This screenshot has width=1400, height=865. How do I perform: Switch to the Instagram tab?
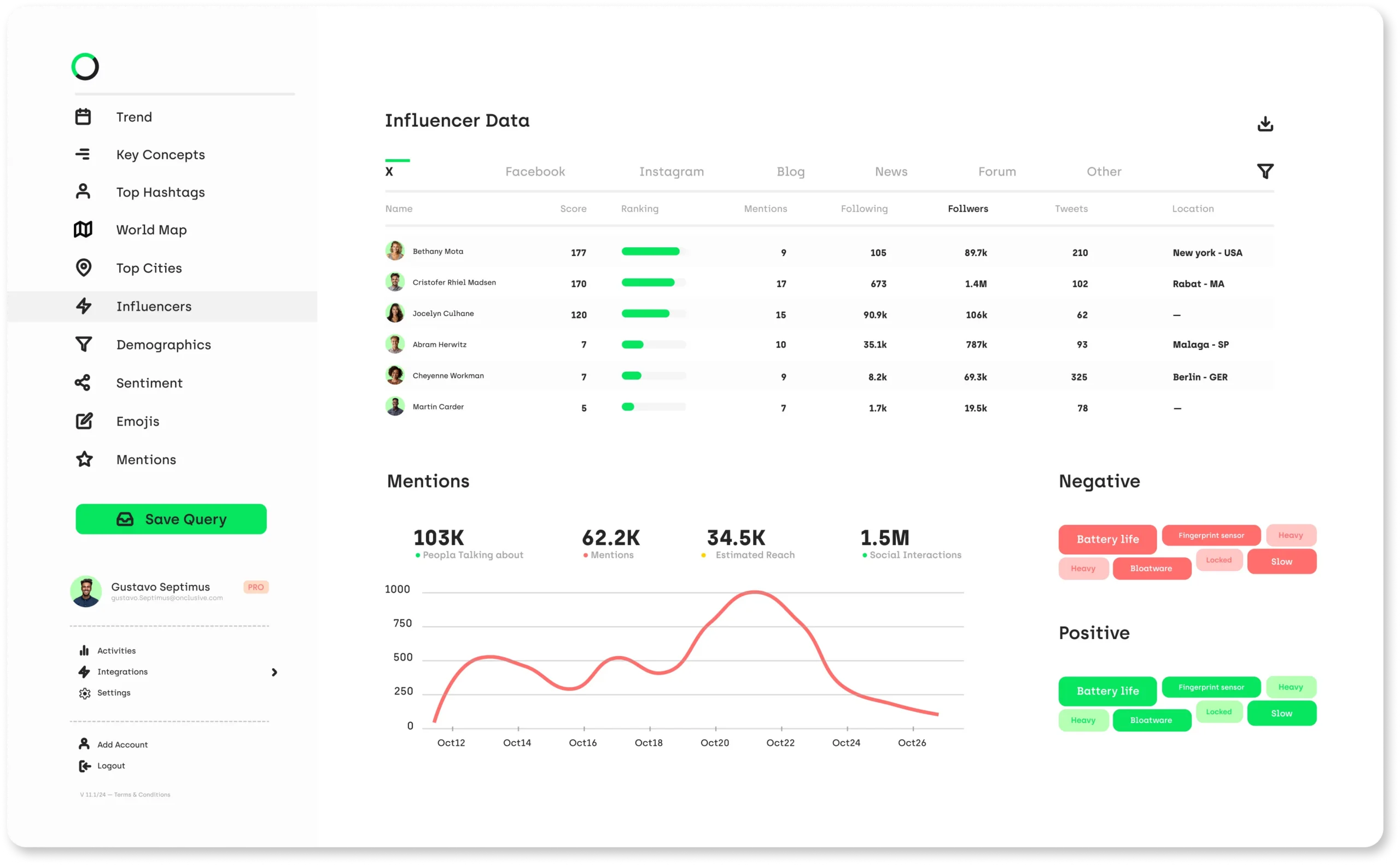tap(671, 171)
